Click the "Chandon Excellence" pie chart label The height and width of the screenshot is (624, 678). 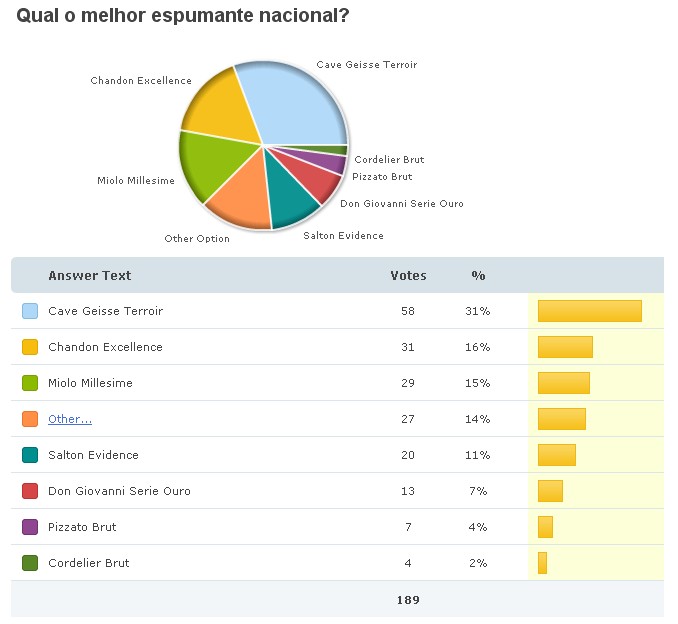tap(141, 80)
